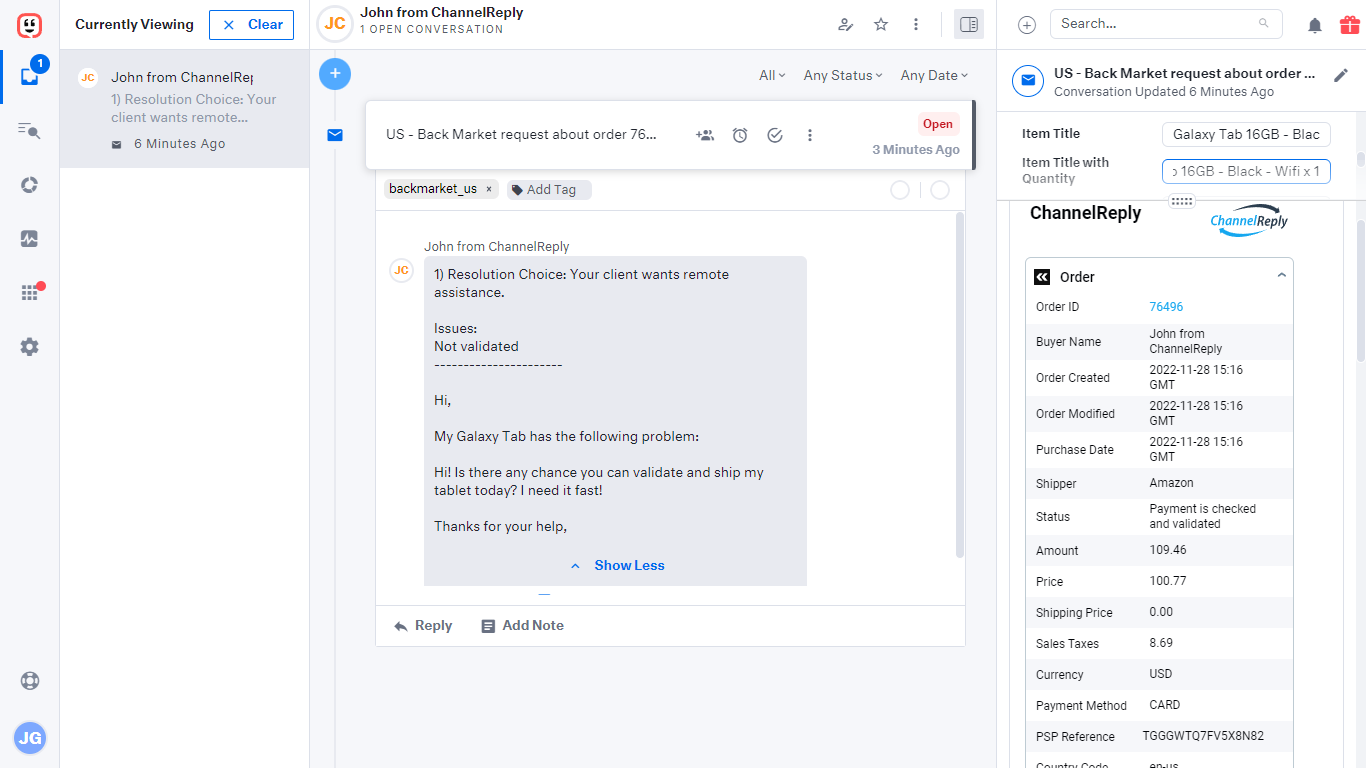Click the circled plus icon beside search
The height and width of the screenshot is (768, 1366).
[x=1027, y=25]
